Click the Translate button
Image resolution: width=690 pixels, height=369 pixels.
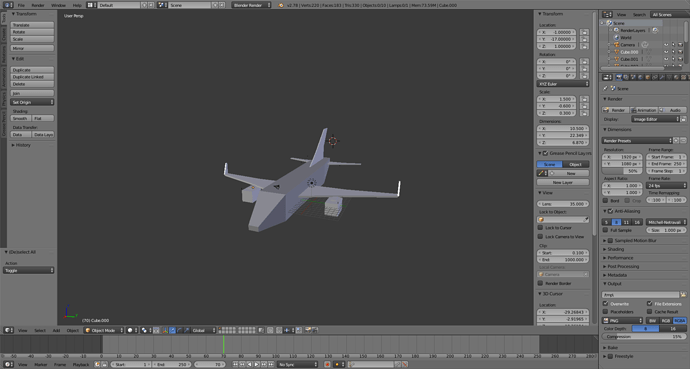click(x=32, y=25)
